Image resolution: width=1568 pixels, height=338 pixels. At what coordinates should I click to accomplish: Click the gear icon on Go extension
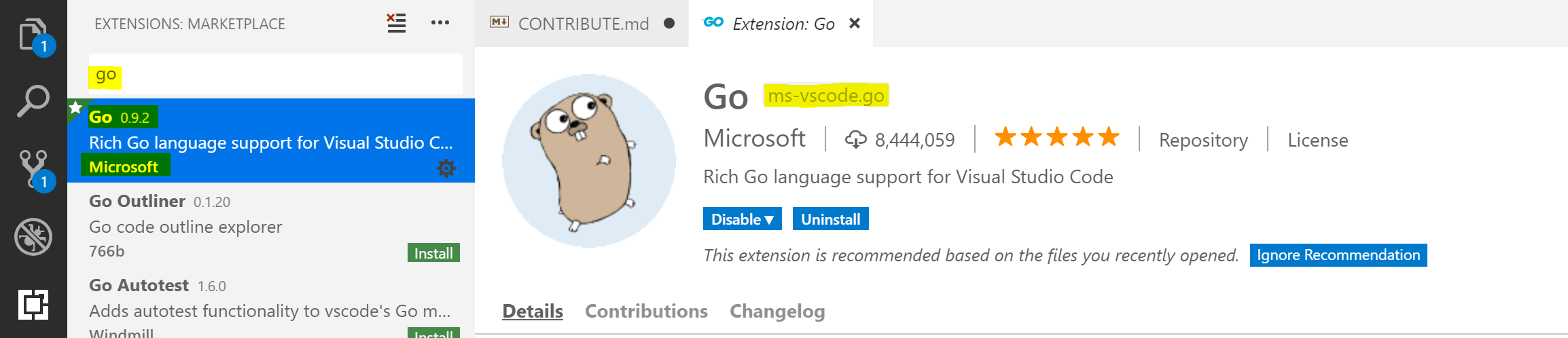[446, 168]
